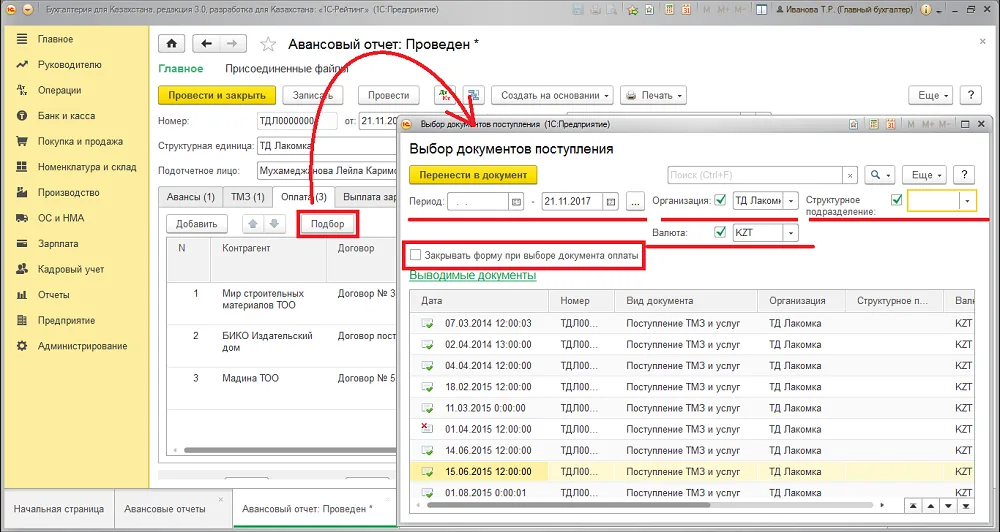This screenshot has width=1000, height=532.
Task: Navigate forward with the right arrow
Action: (x=233, y=44)
